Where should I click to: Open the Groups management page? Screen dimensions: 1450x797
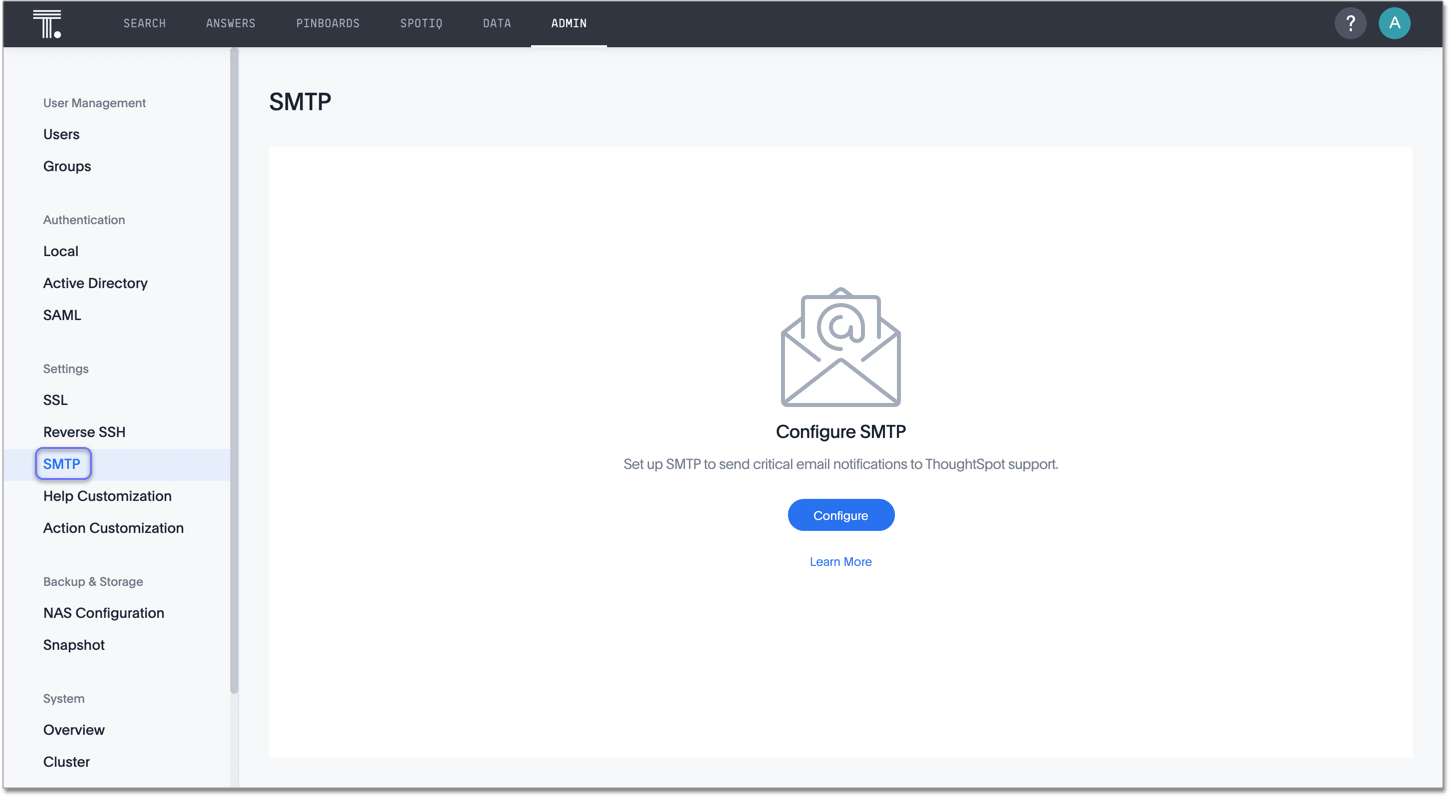(x=67, y=166)
